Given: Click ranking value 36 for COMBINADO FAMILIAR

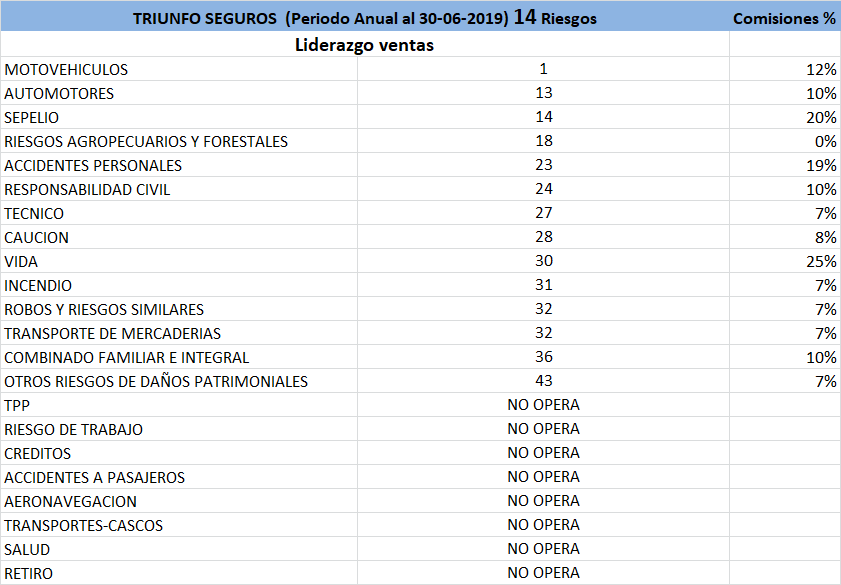Looking at the screenshot, I should point(544,357).
